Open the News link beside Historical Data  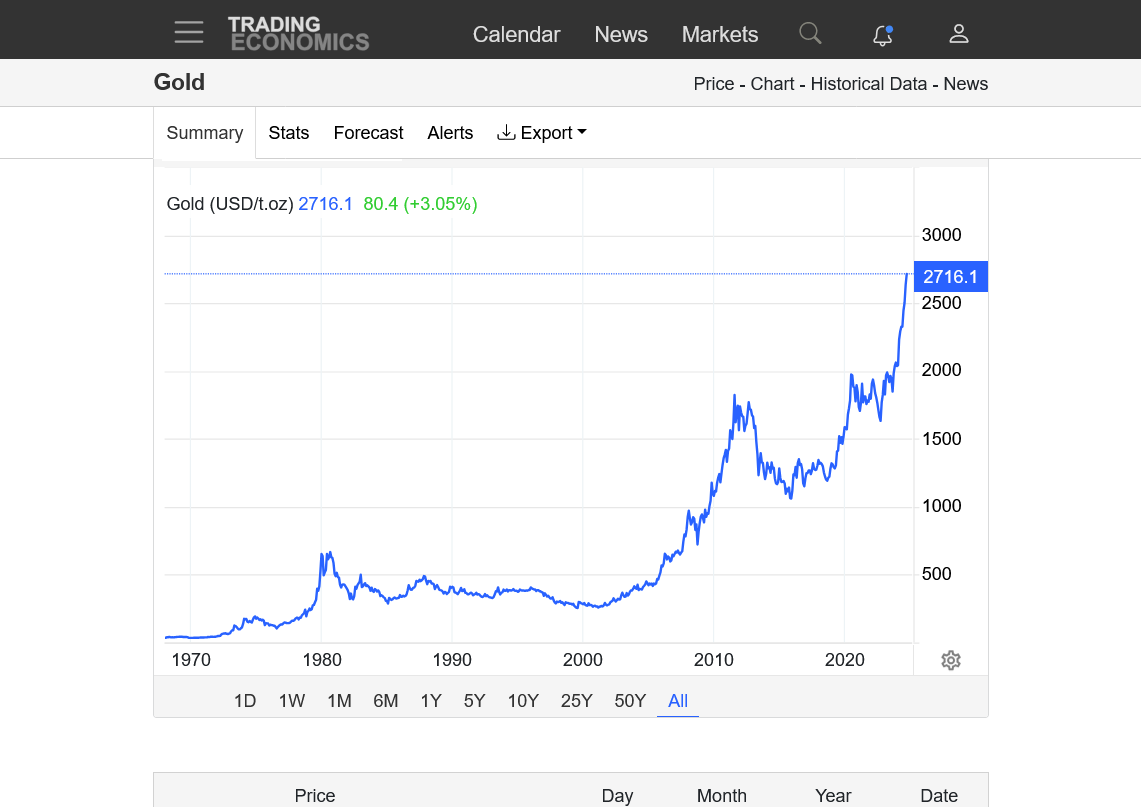tap(965, 84)
